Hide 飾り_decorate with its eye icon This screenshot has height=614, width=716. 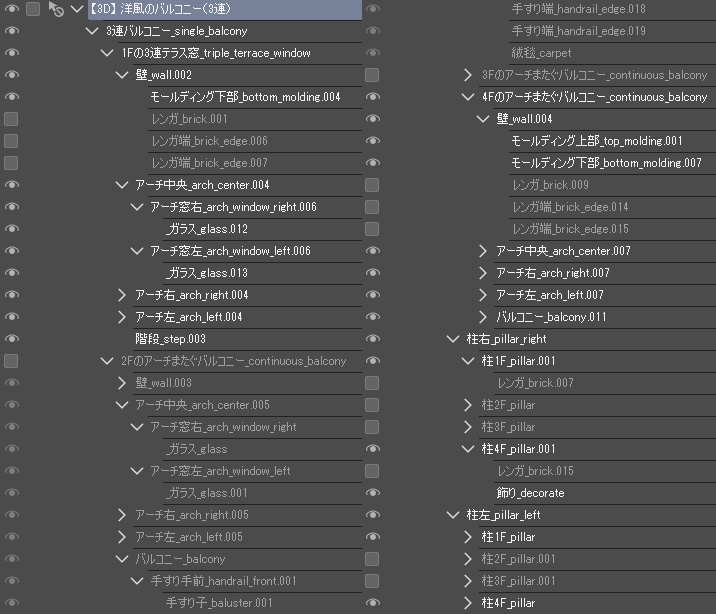(x=373, y=493)
